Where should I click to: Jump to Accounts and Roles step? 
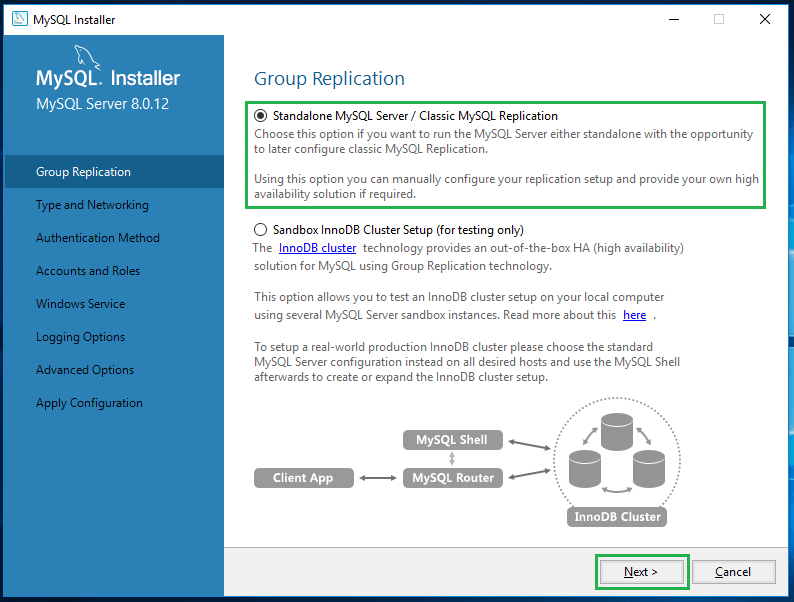88,271
